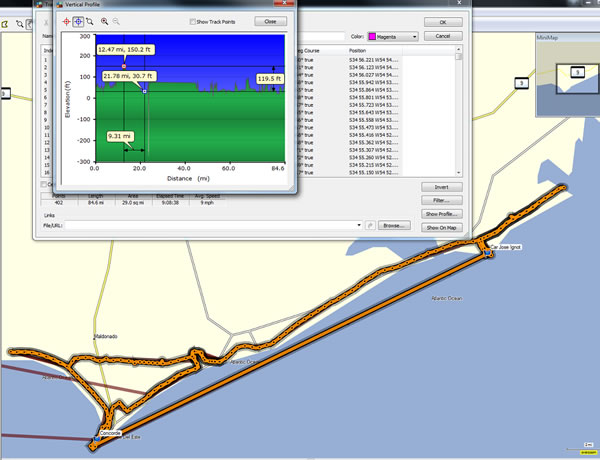Click the Concorde waypoint on map

point(98,438)
